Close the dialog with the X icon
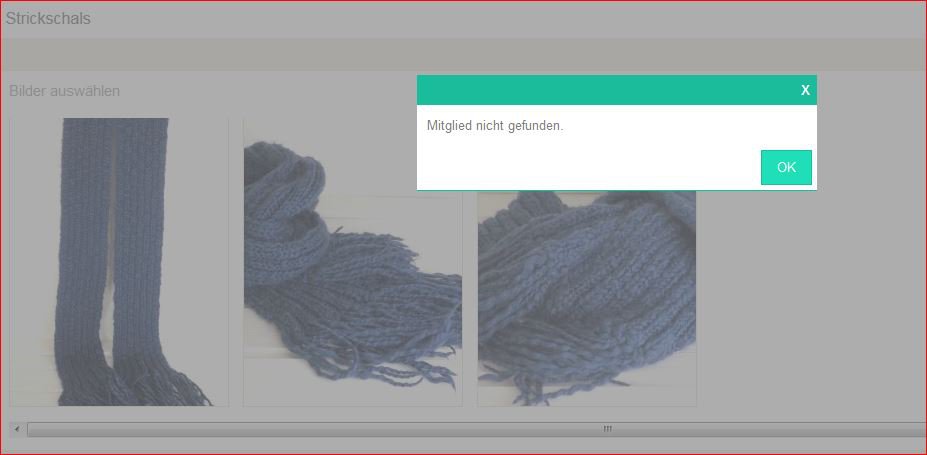 805,90
